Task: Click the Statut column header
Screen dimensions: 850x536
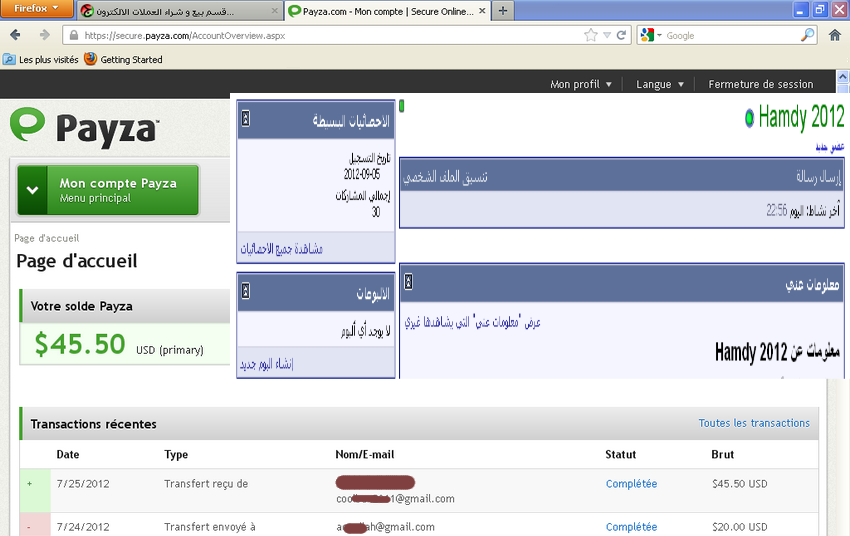Action: [x=621, y=455]
